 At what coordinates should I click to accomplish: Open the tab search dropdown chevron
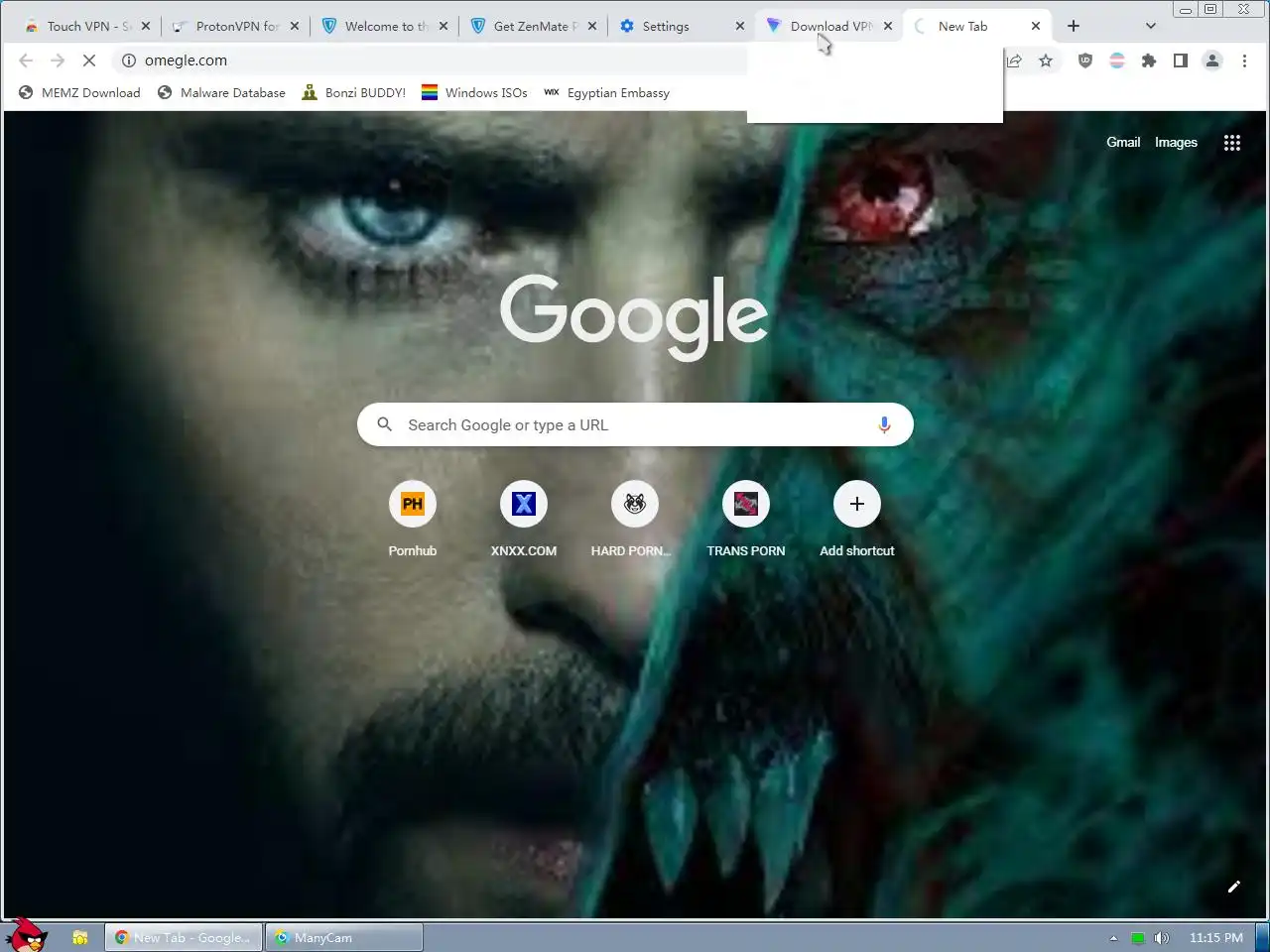point(1151,26)
